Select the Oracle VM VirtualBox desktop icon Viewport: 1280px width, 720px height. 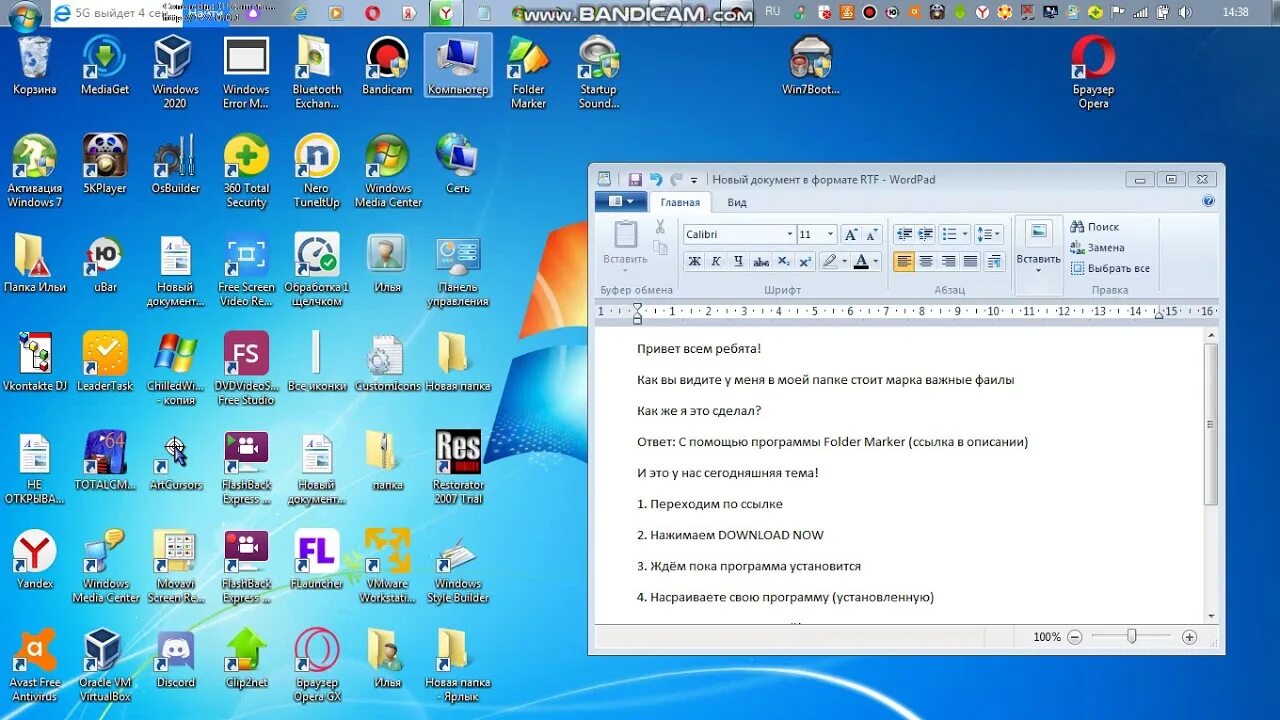pos(105,665)
